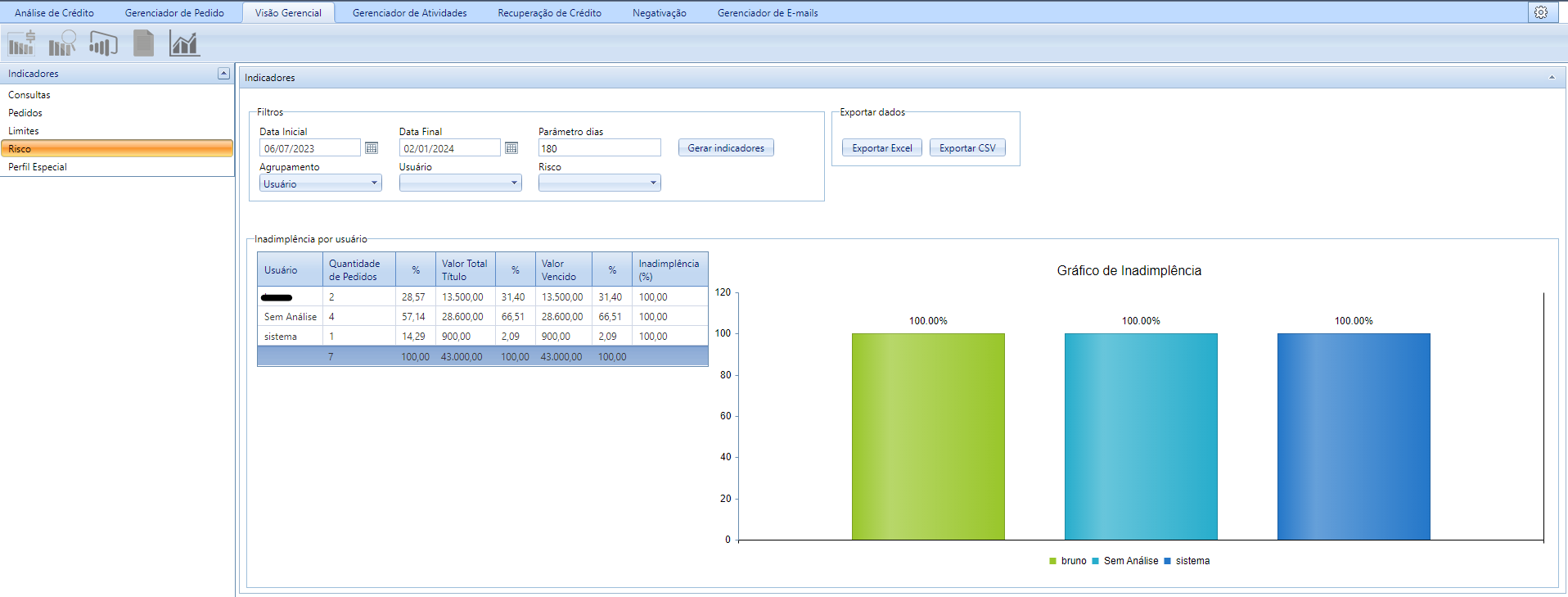Open the bar chart with magnifier icon
The height and width of the screenshot is (597, 1568).
(x=62, y=43)
